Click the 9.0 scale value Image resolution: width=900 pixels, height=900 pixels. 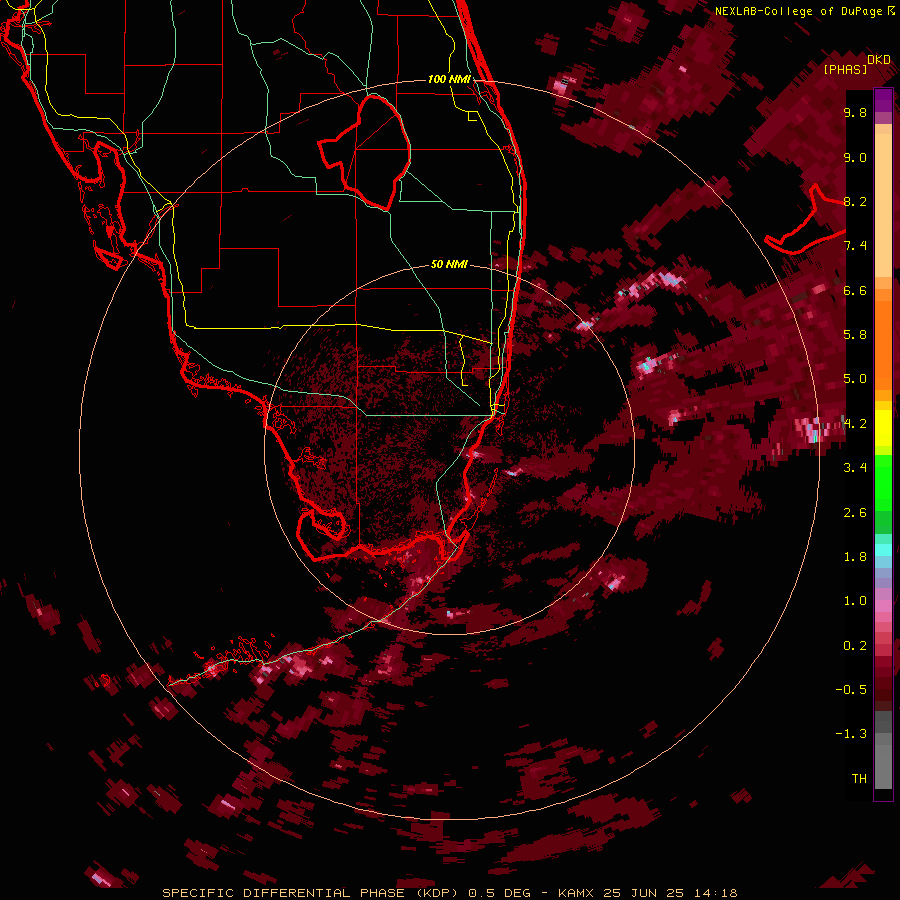[855, 157]
